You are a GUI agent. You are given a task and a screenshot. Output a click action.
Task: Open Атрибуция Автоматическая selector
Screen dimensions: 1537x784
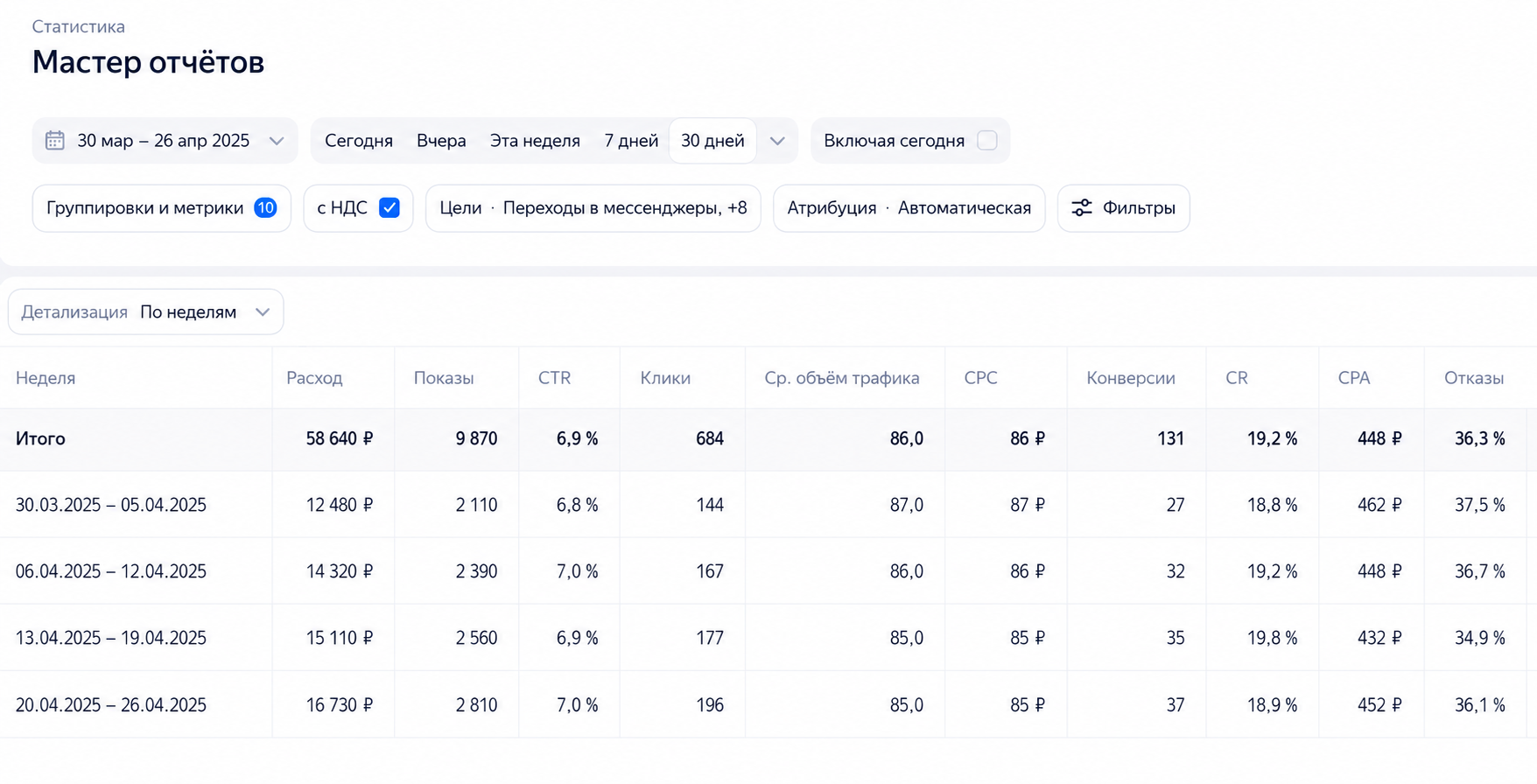point(909,208)
